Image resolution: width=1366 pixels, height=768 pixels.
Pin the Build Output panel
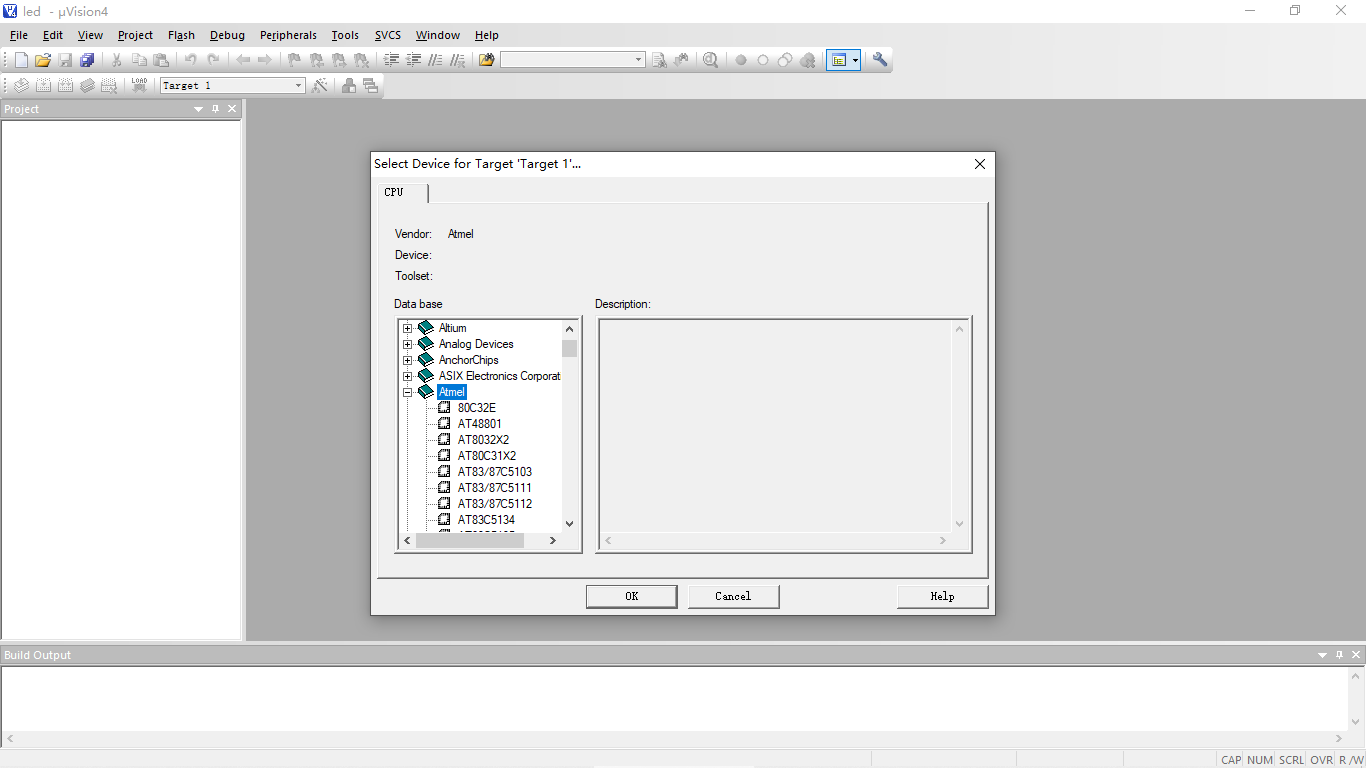tap(1340, 655)
